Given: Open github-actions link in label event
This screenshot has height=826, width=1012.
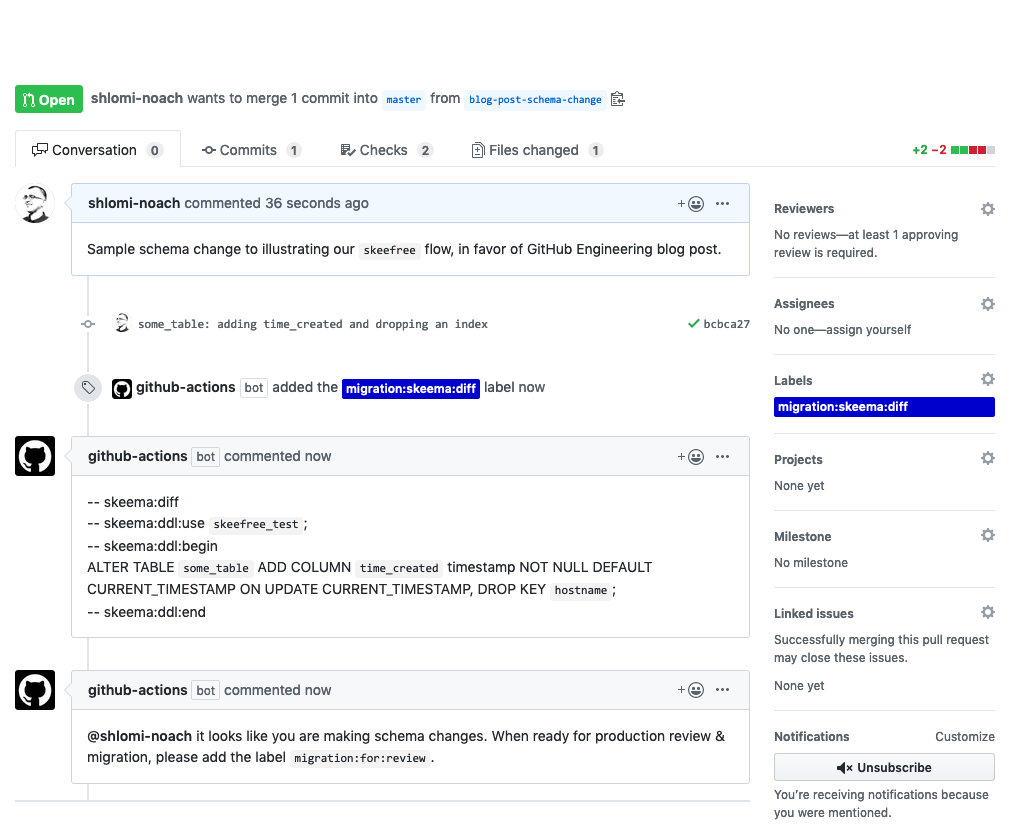Looking at the screenshot, I should click(185, 387).
